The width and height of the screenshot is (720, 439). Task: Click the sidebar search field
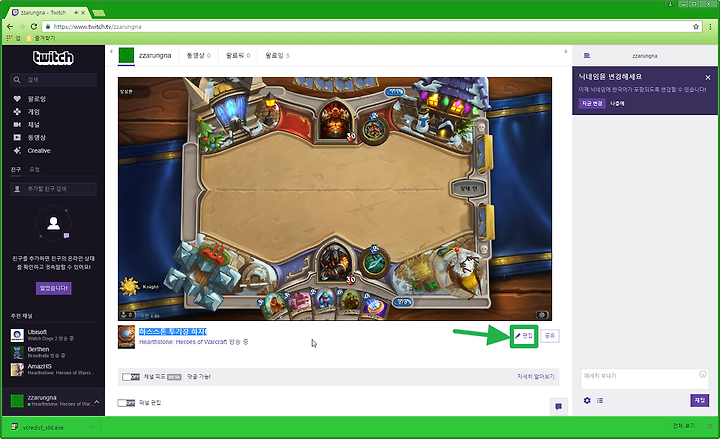pyautogui.click(x=54, y=80)
